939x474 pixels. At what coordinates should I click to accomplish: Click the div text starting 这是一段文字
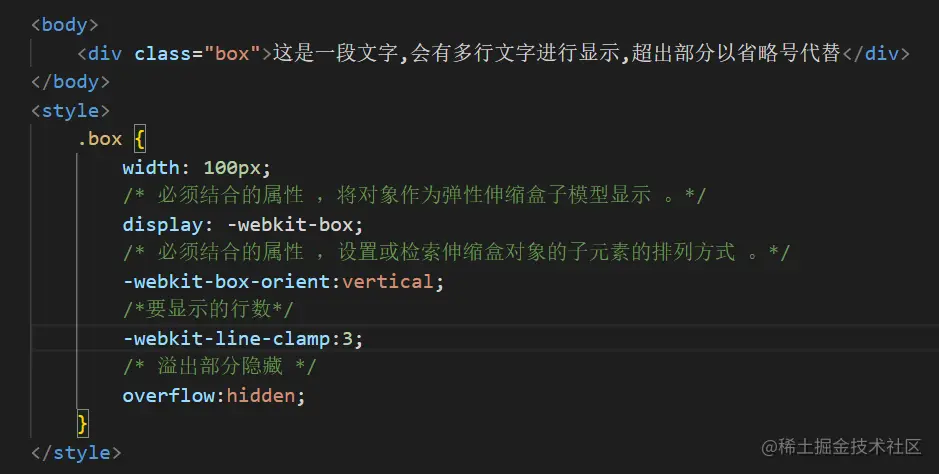[557, 53]
